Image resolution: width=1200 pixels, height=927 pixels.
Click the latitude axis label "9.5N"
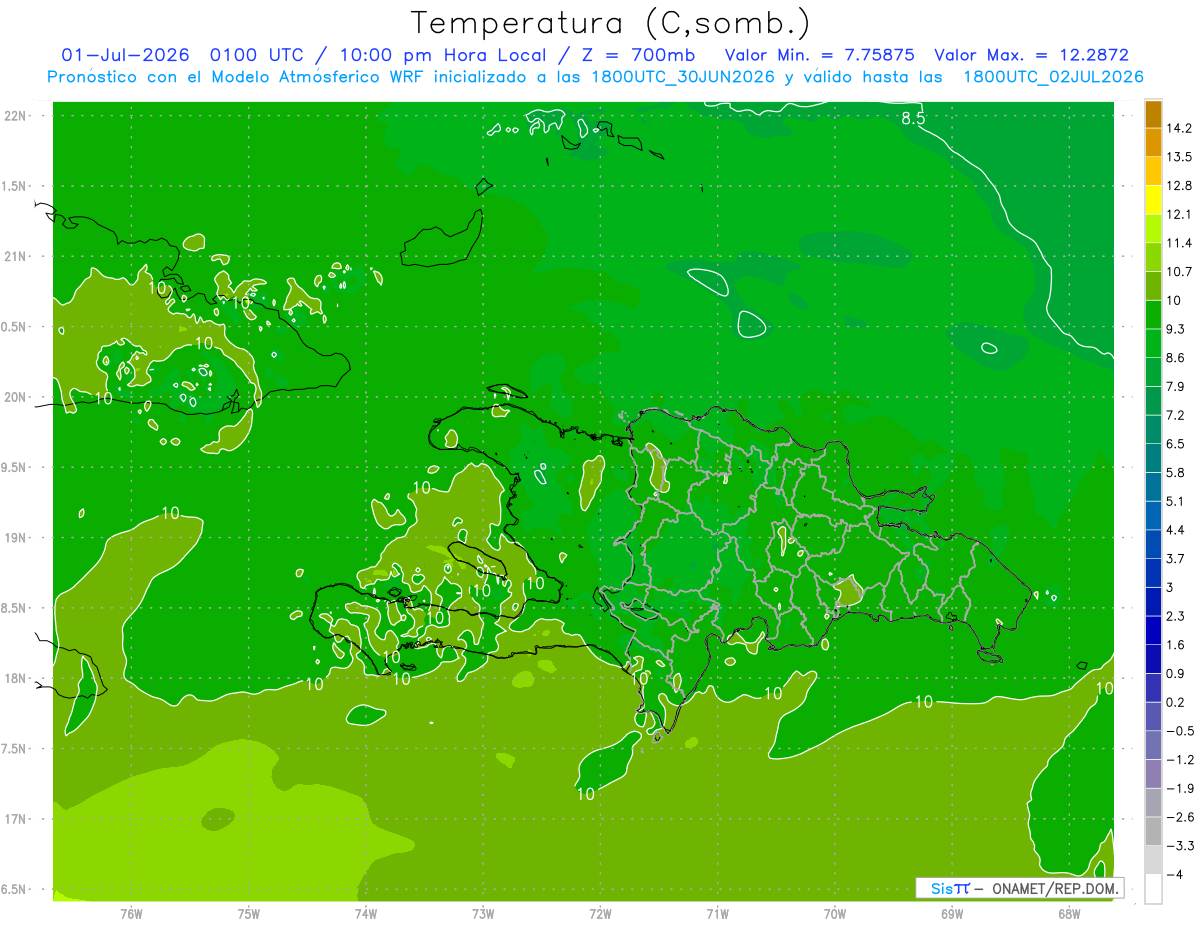pos(14,468)
